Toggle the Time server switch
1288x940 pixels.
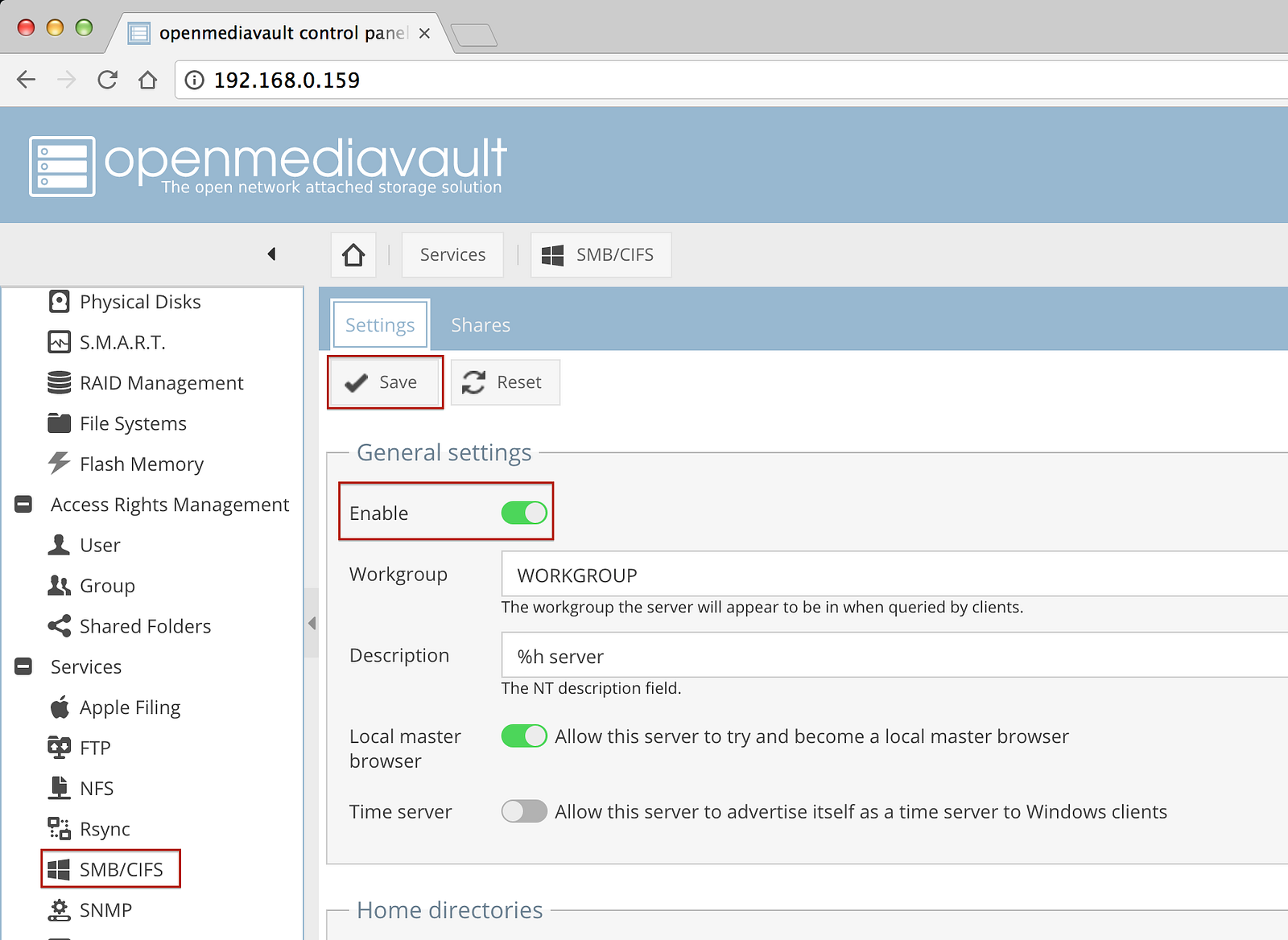524,811
